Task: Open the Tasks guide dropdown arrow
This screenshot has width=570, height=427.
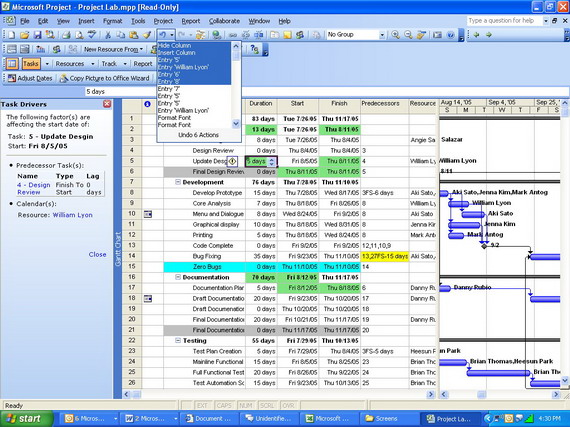Action: point(47,64)
